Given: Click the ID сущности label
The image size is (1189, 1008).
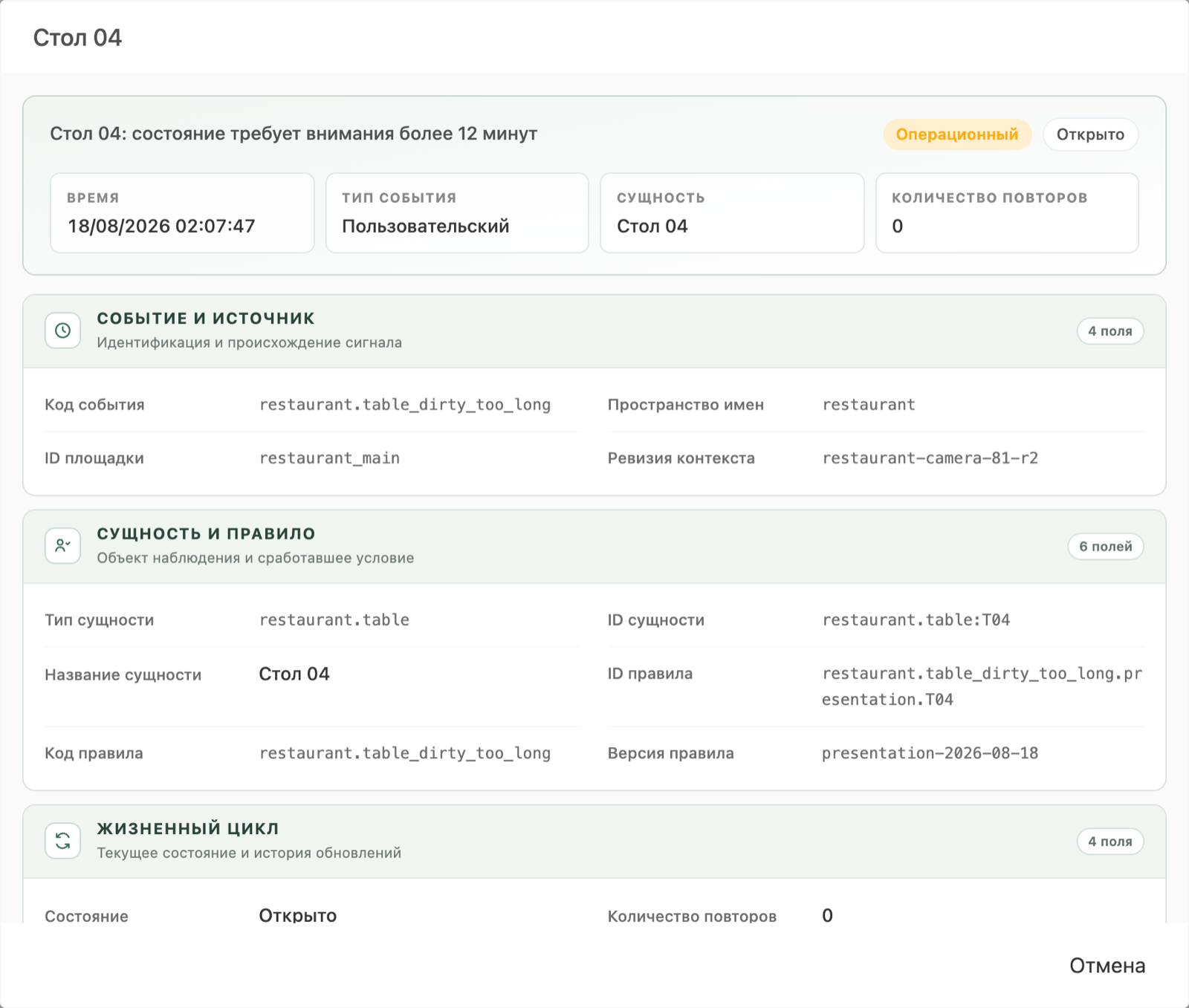Looking at the screenshot, I should [656, 620].
